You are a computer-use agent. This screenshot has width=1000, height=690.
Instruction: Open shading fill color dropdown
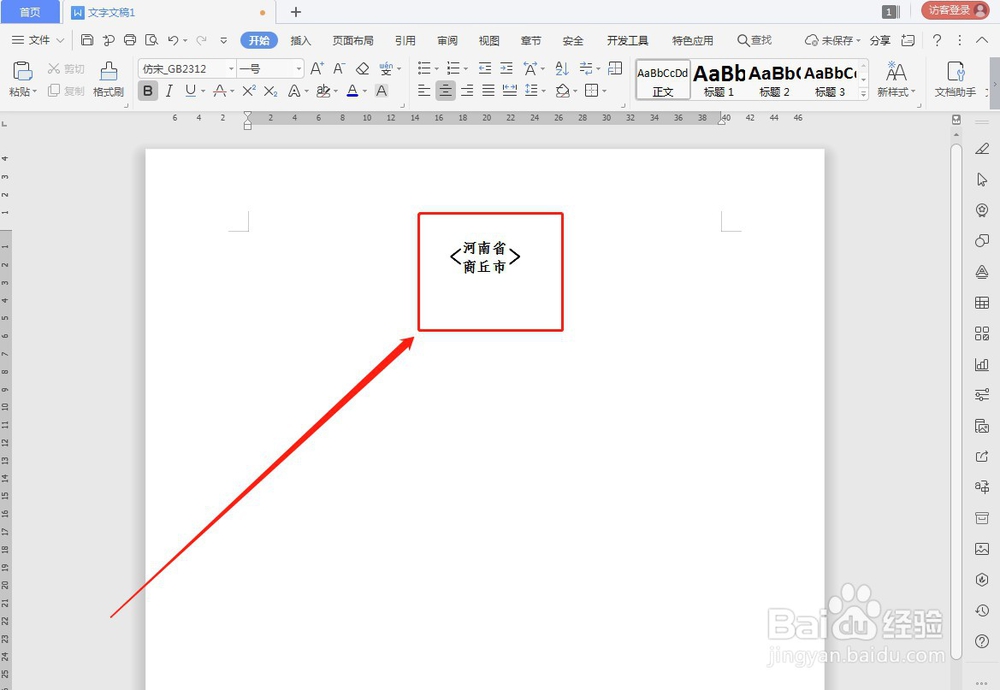[x=575, y=91]
